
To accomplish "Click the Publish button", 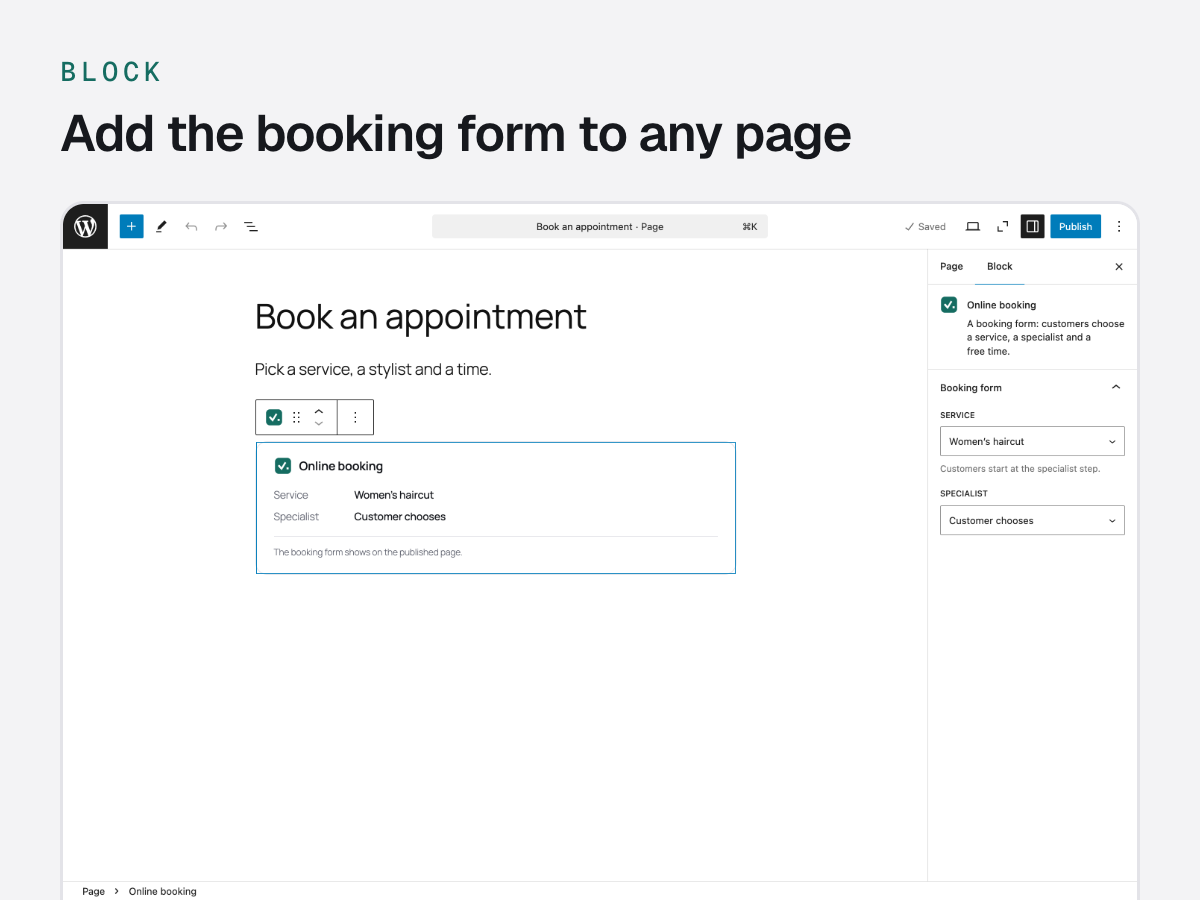I will (1076, 227).
